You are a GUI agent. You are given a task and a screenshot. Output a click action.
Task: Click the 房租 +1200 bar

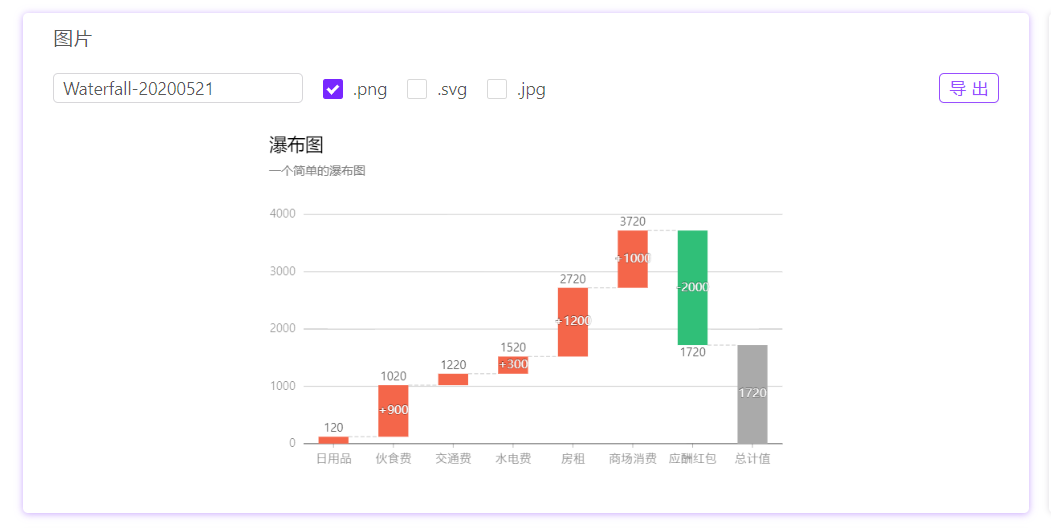[572, 322]
